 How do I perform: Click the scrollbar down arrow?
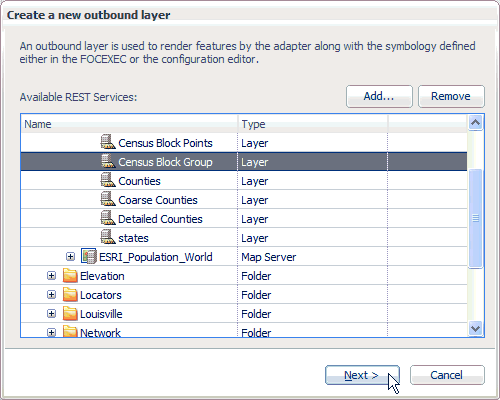(475, 329)
